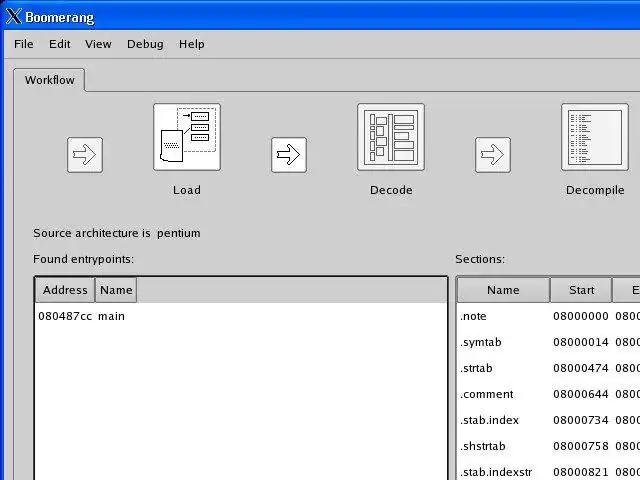Click the Source architecture is pentium text

[x=117, y=233]
